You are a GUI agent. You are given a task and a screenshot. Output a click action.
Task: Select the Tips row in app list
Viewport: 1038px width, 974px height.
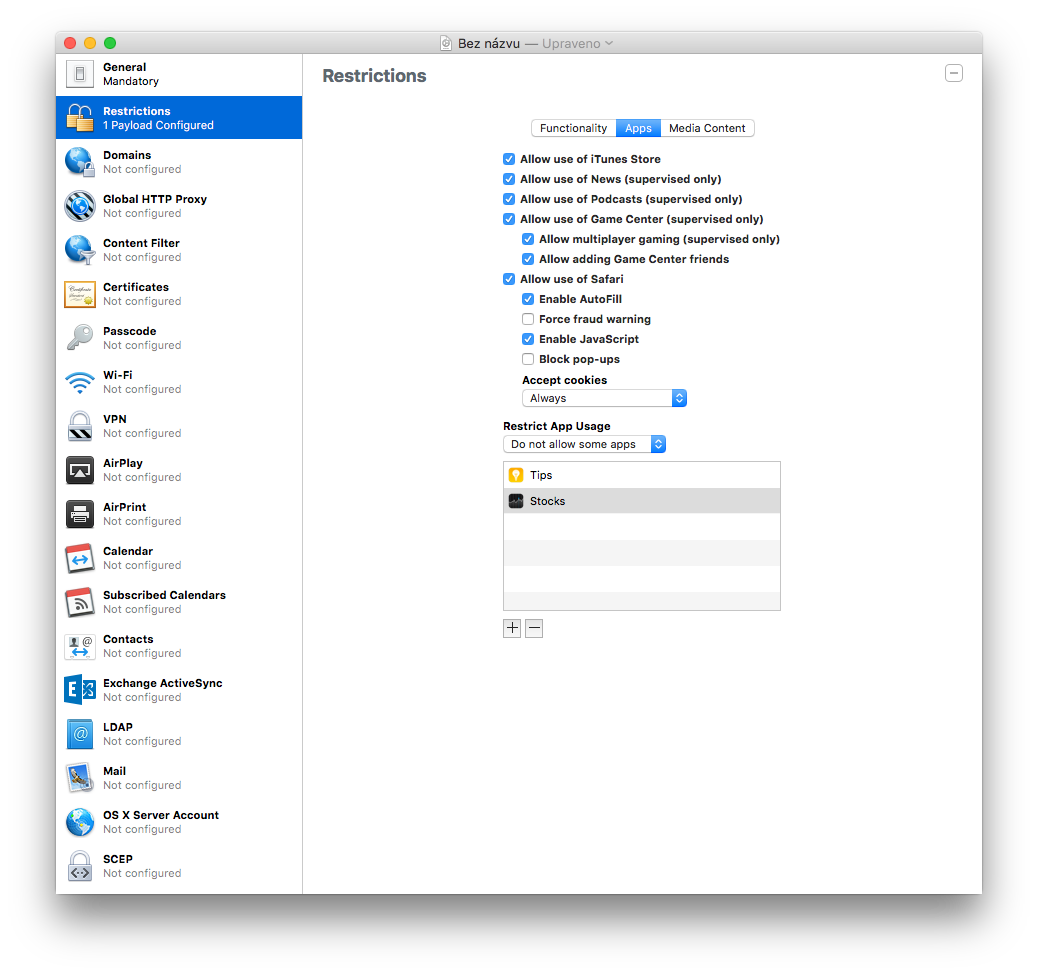point(641,475)
